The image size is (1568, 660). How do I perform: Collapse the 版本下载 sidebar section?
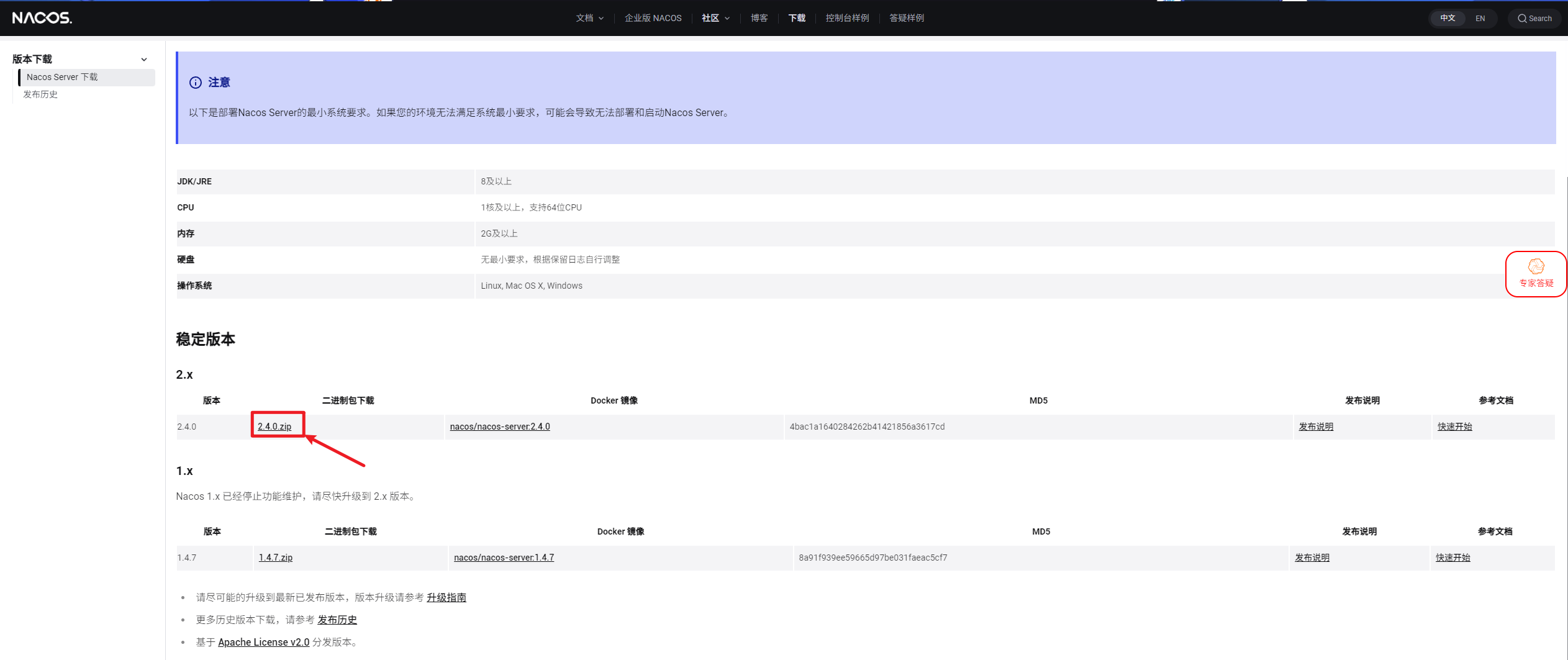(144, 60)
